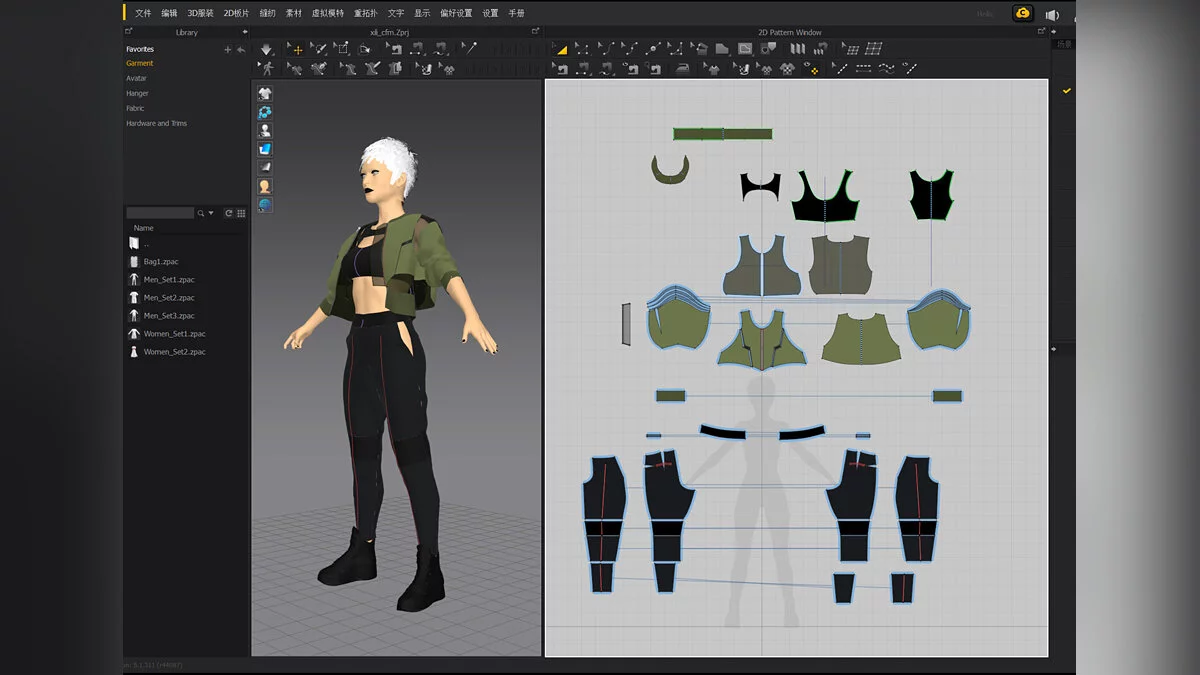
Task: Click the walking avatar icon in 3D toolbar
Action: point(266,68)
